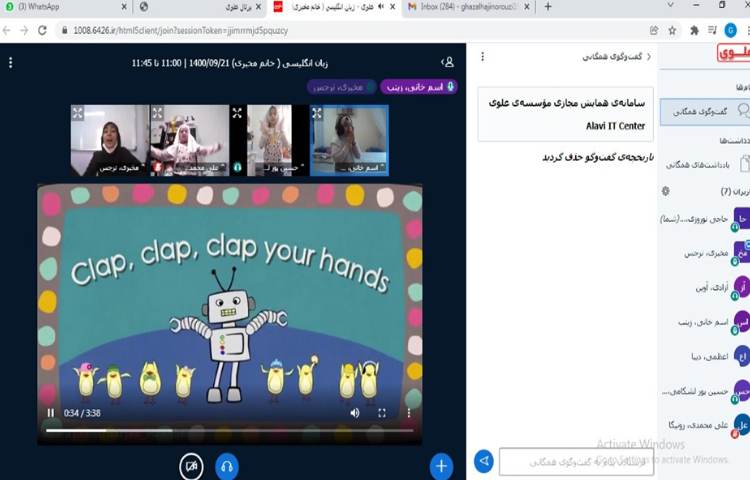750x480 pixels.
Task: Seek along the video progress bar
Action: [x=230, y=430]
